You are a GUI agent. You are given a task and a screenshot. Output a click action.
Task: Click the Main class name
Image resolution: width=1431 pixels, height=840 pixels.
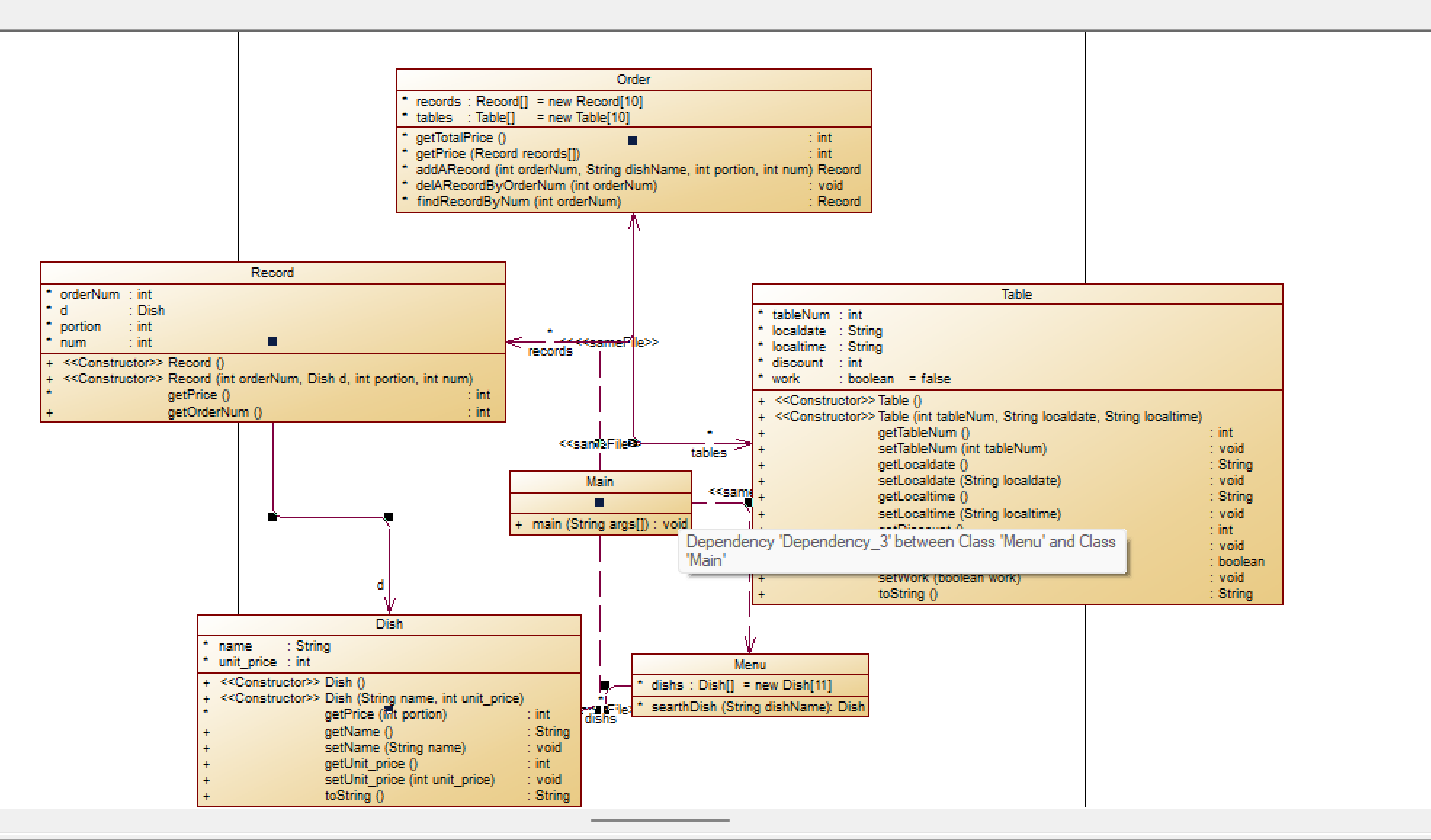pos(600,482)
